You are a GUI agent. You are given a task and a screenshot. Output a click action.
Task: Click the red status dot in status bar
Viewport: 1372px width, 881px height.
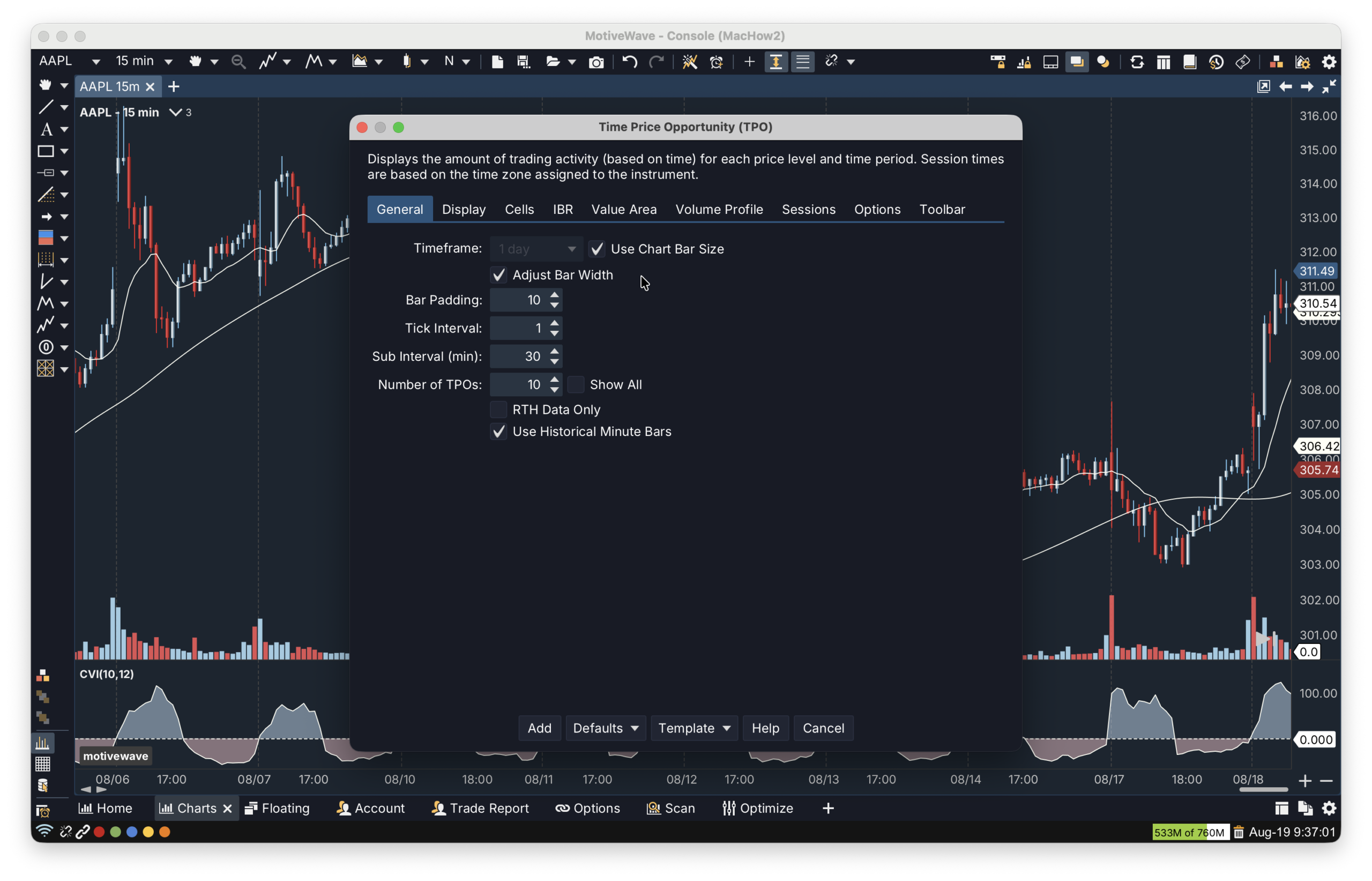pos(99,832)
